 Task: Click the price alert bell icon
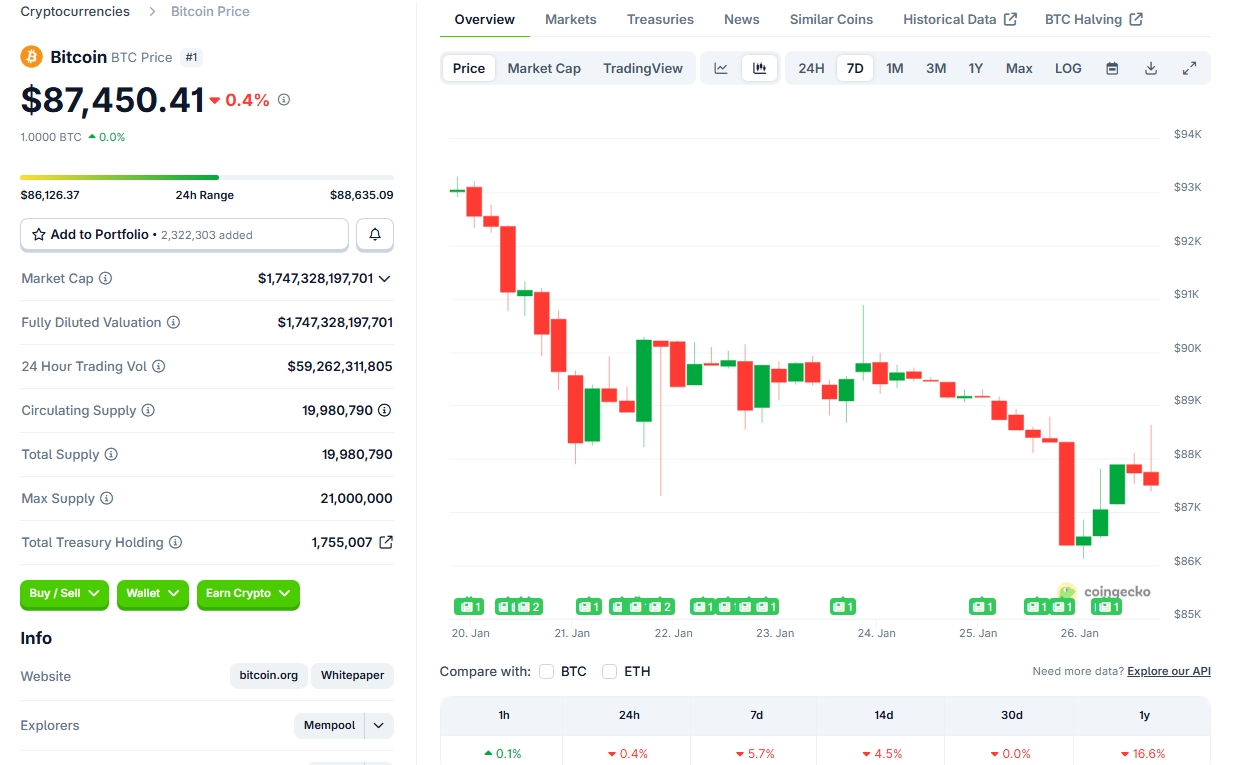[x=375, y=234]
